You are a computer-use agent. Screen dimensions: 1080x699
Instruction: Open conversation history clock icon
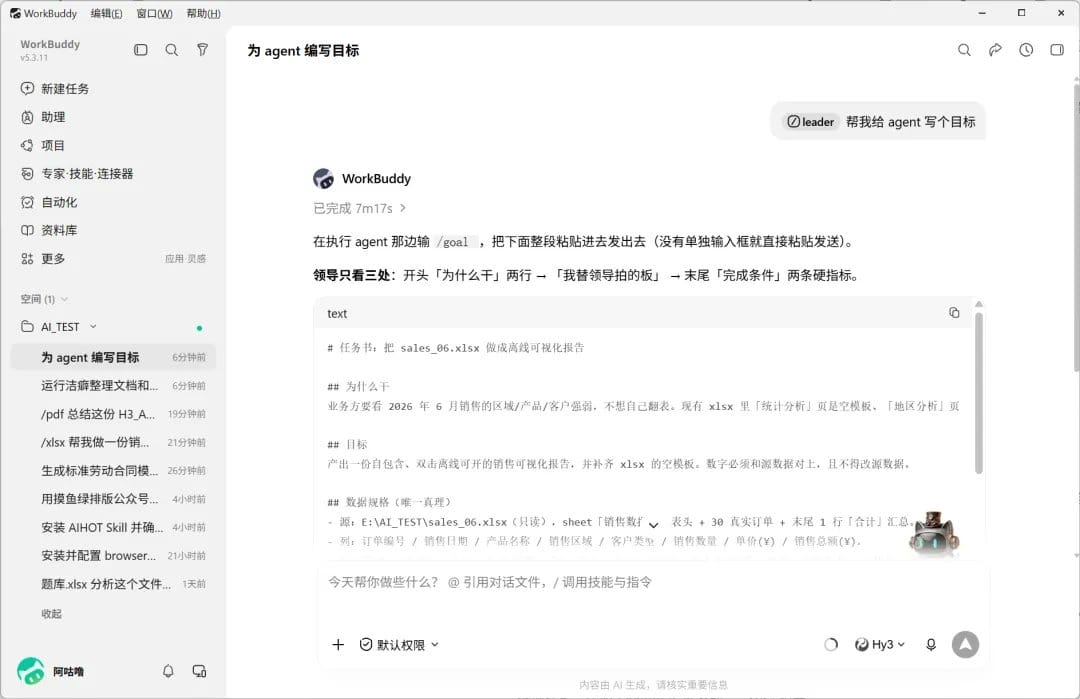point(1026,50)
